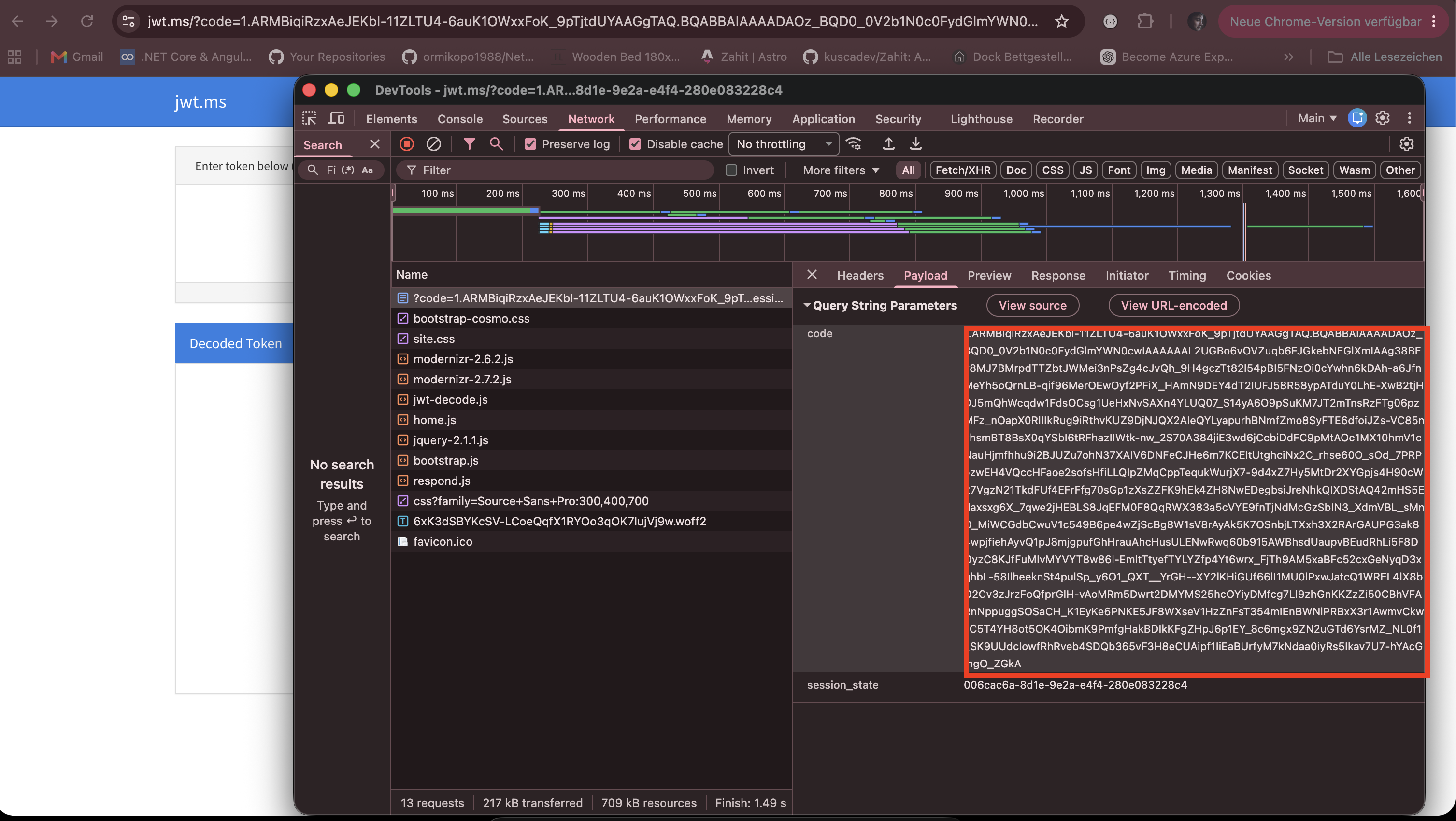Stop recording network log

(406, 144)
